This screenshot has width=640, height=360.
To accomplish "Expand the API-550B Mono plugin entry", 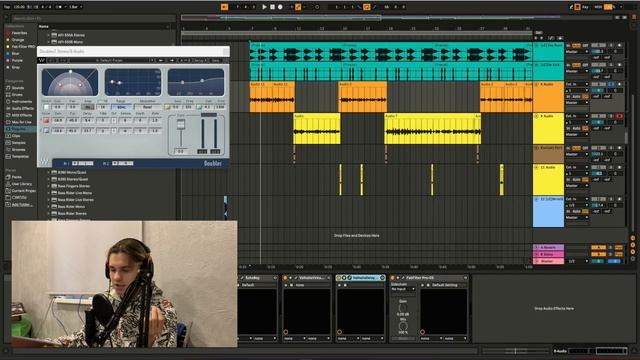I will [49, 42].
